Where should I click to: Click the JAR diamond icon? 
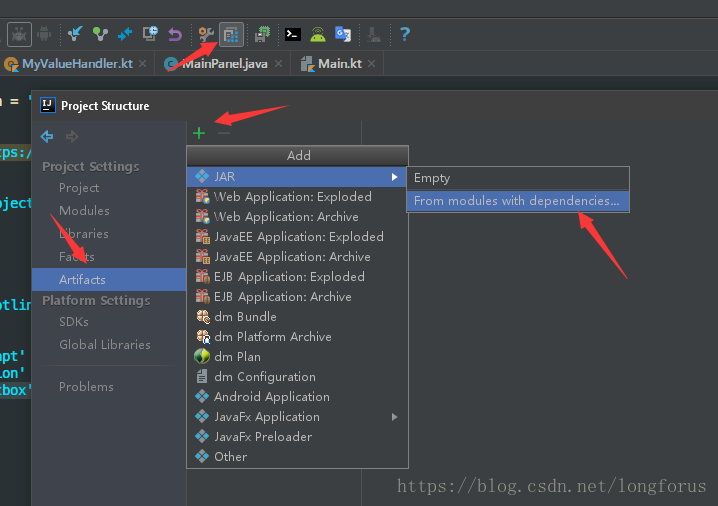coord(202,176)
